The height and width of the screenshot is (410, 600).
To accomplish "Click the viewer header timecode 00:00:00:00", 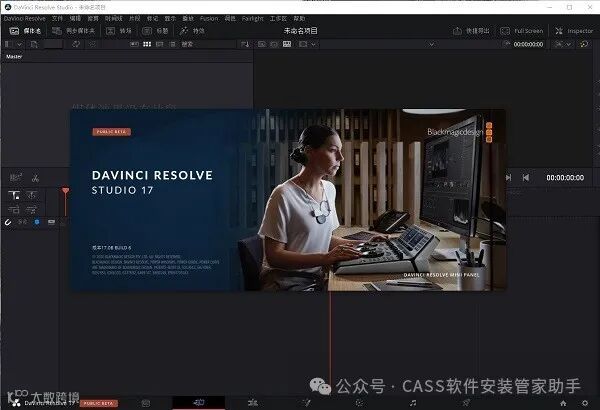I will click(x=528, y=44).
